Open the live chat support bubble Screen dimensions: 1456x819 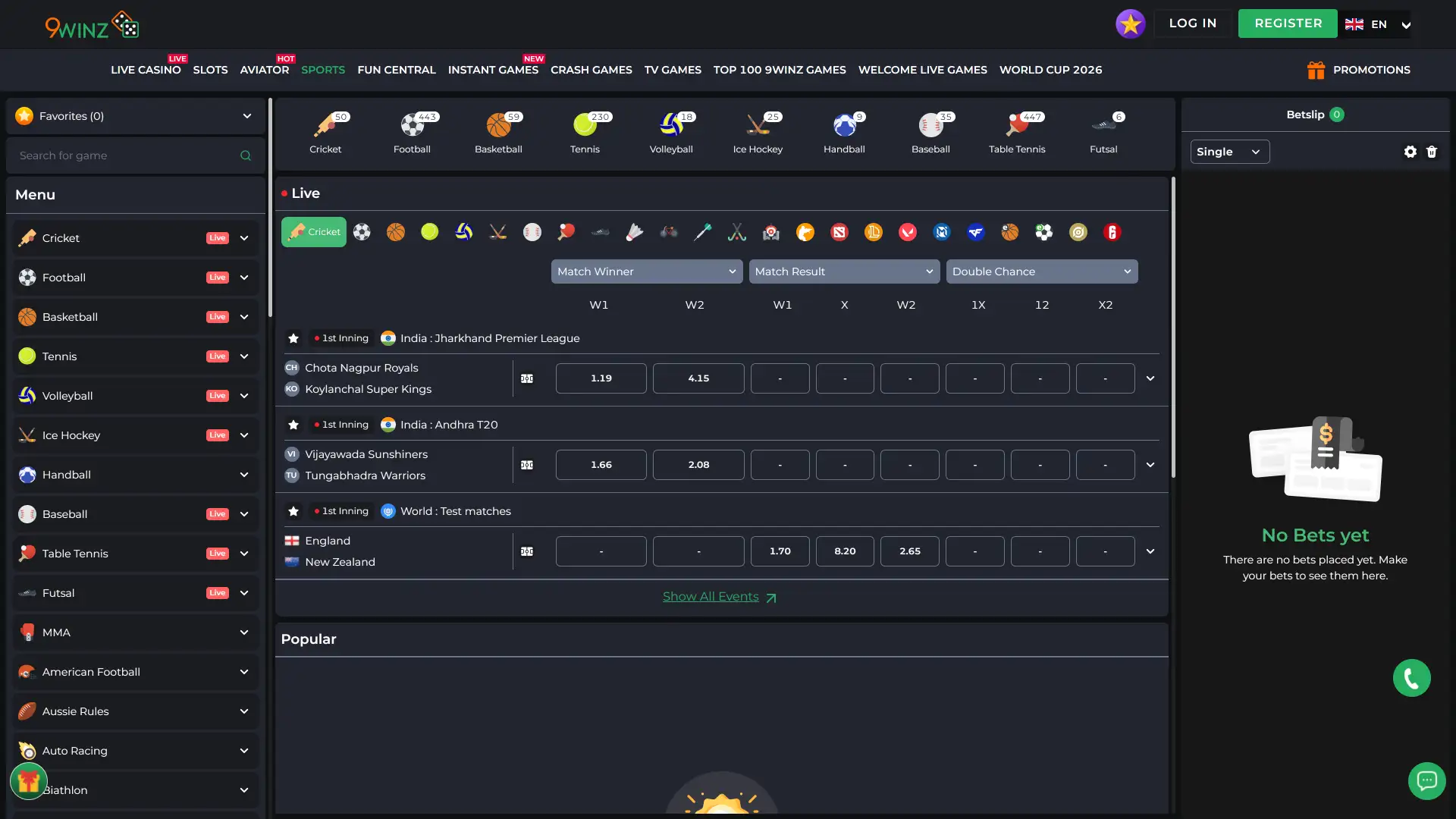[x=1427, y=781]
